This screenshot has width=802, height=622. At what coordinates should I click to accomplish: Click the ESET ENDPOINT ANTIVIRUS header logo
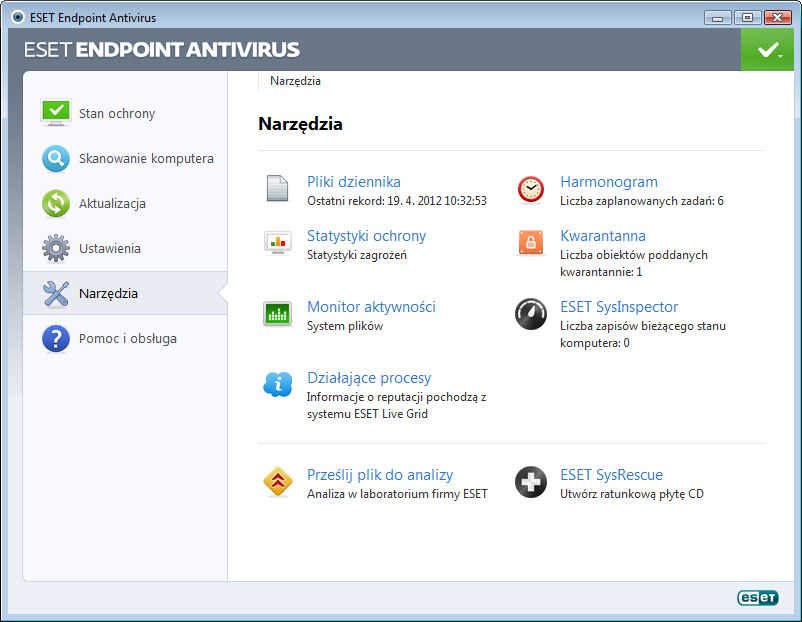tap(162, 50)
